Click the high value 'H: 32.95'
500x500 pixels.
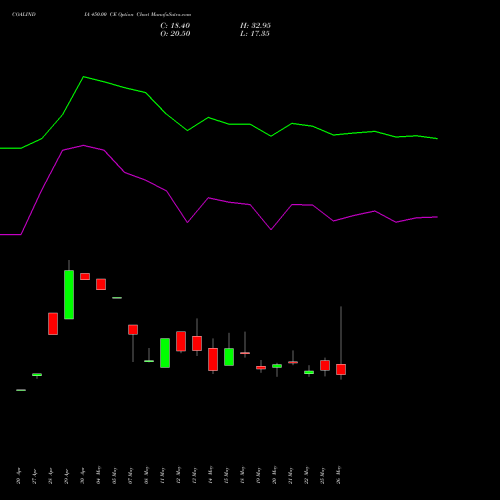click(x=255, y=26)
